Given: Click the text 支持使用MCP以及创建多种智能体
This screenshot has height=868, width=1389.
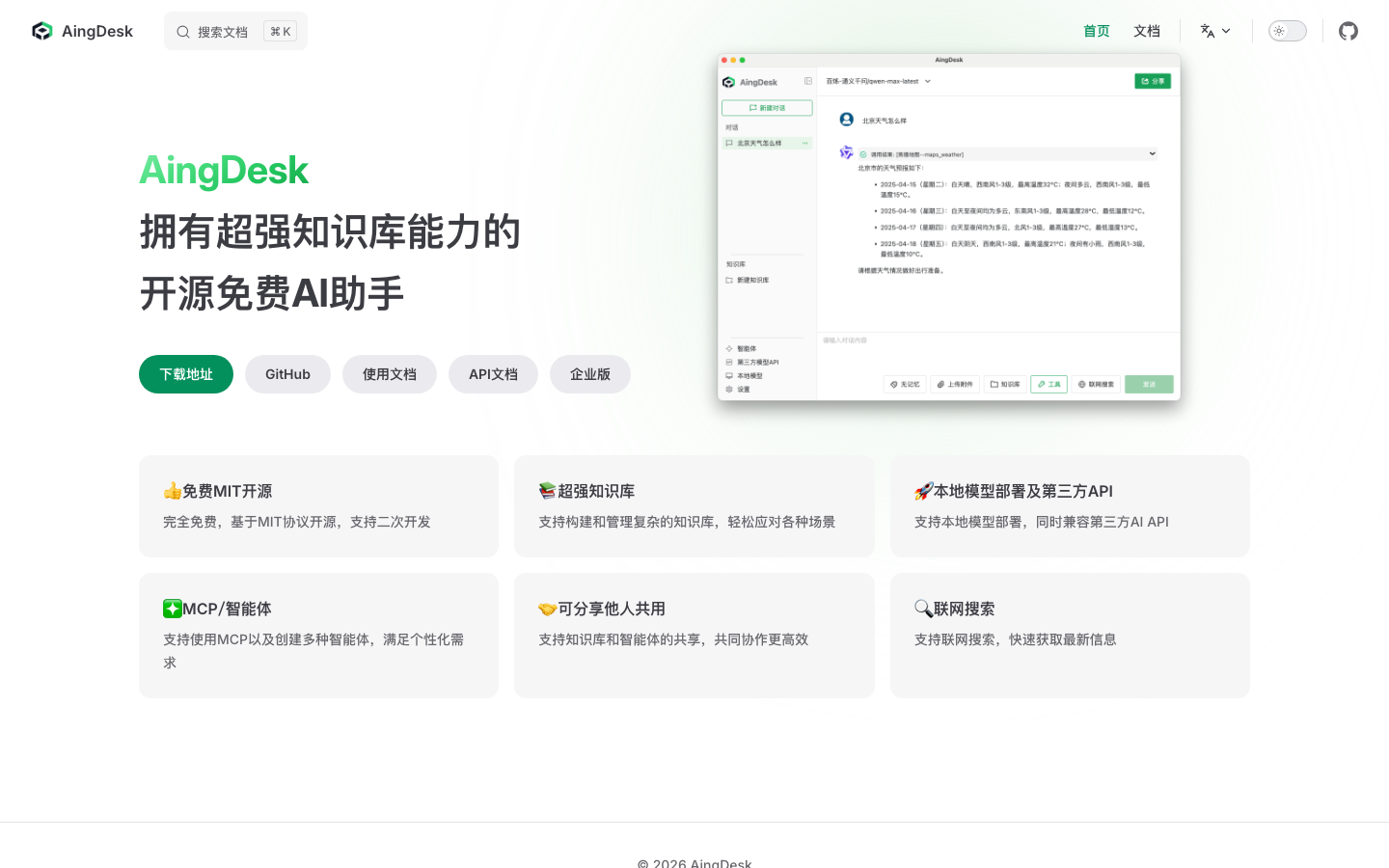Looking at the screenshot, I should coord(266,639).
